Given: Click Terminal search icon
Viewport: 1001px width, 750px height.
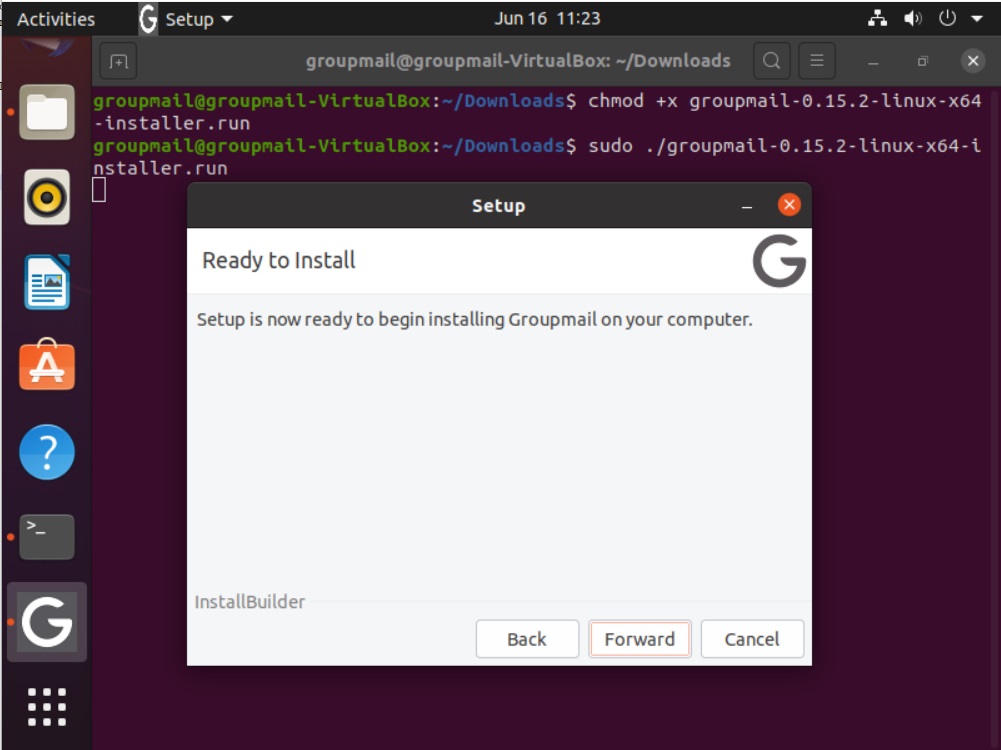Looking at the screenshot, I should coord(771,61).
